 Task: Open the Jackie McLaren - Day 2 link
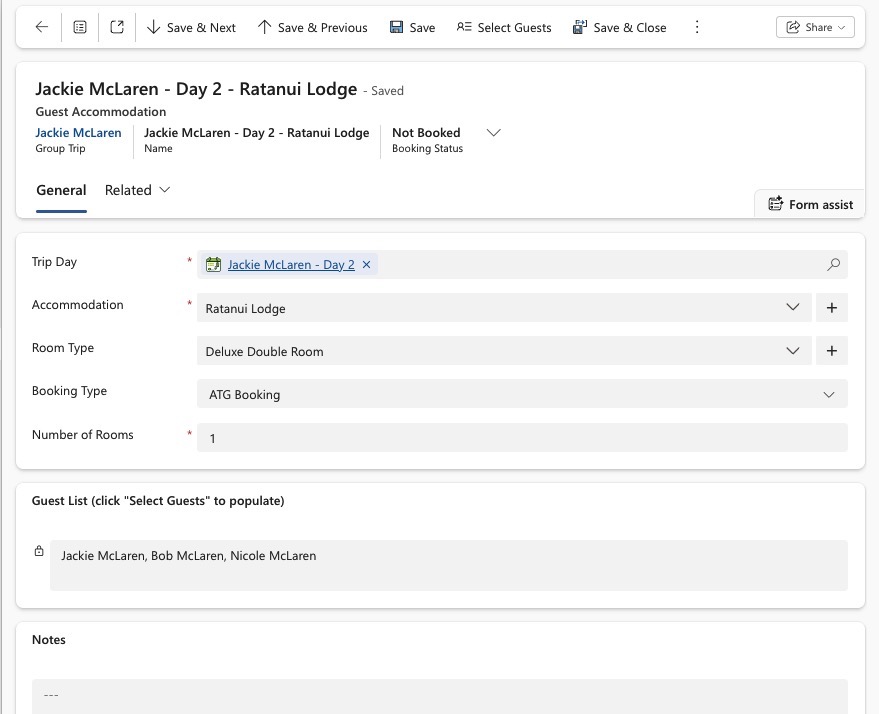tap(291, 265)
